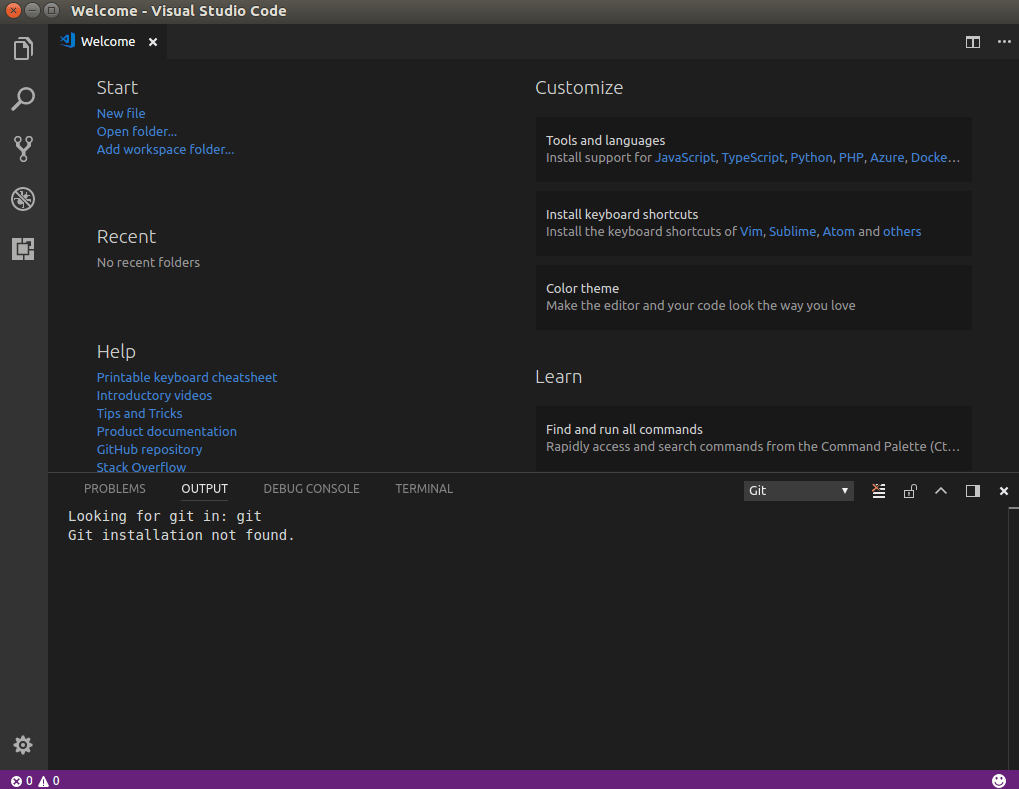Open the Manage gear menu
This screenshot has width=1019, height=789.
tap(23, 745)
